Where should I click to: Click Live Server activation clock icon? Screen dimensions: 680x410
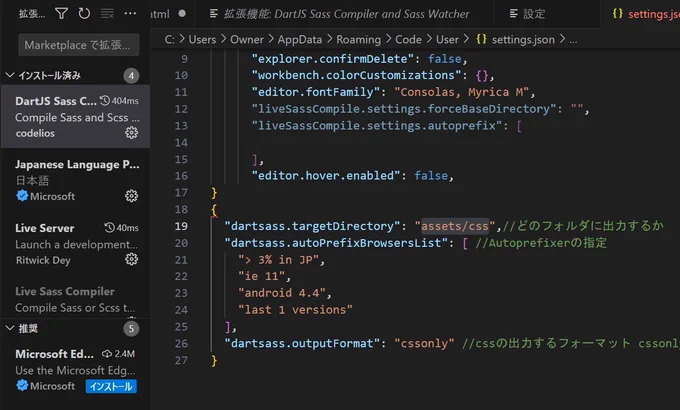pyautogui.click(x=109, y=227)
